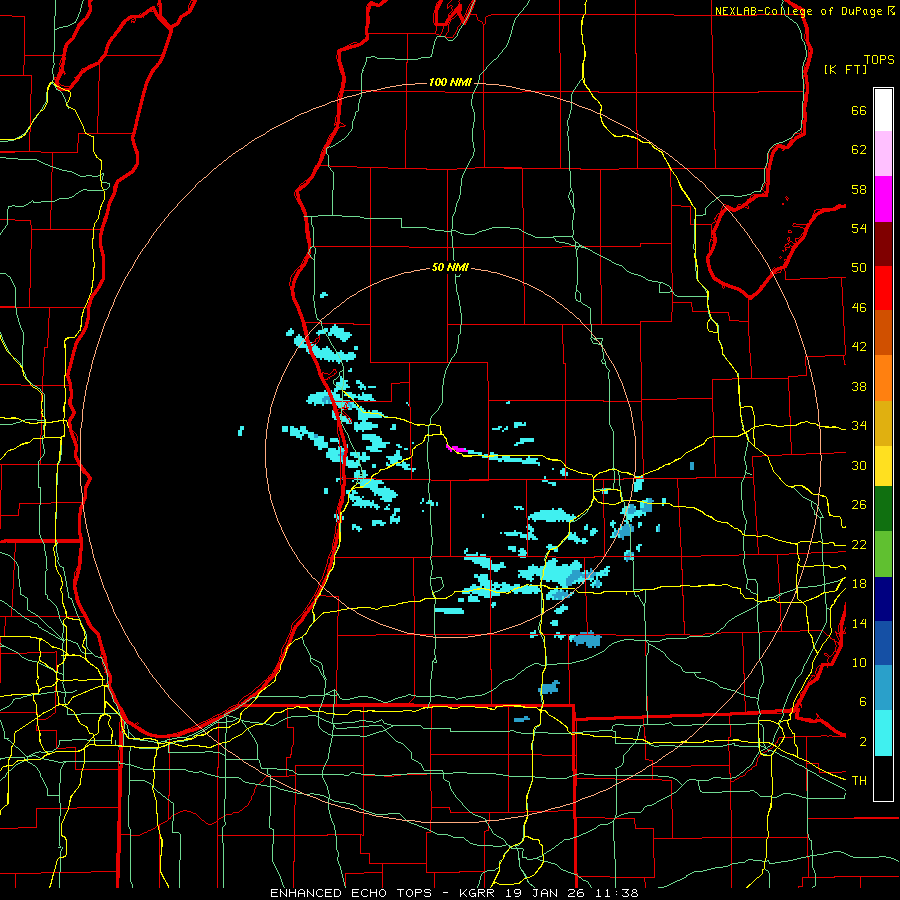Click the "50 NMI" range ring label
The image size is (900, 900).
pos(450,267)
